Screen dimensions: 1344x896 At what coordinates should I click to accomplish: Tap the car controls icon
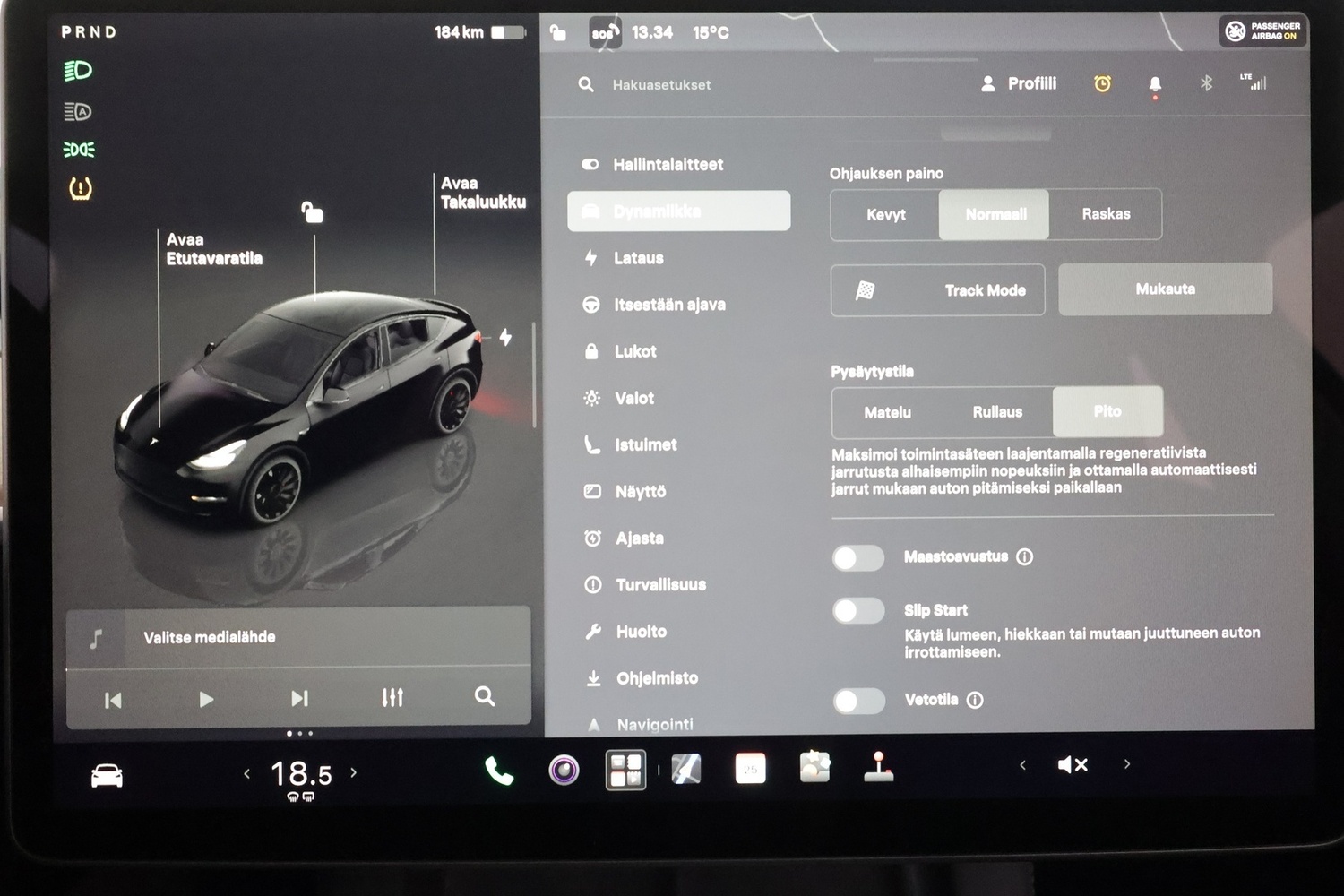[x=107, y=775]
